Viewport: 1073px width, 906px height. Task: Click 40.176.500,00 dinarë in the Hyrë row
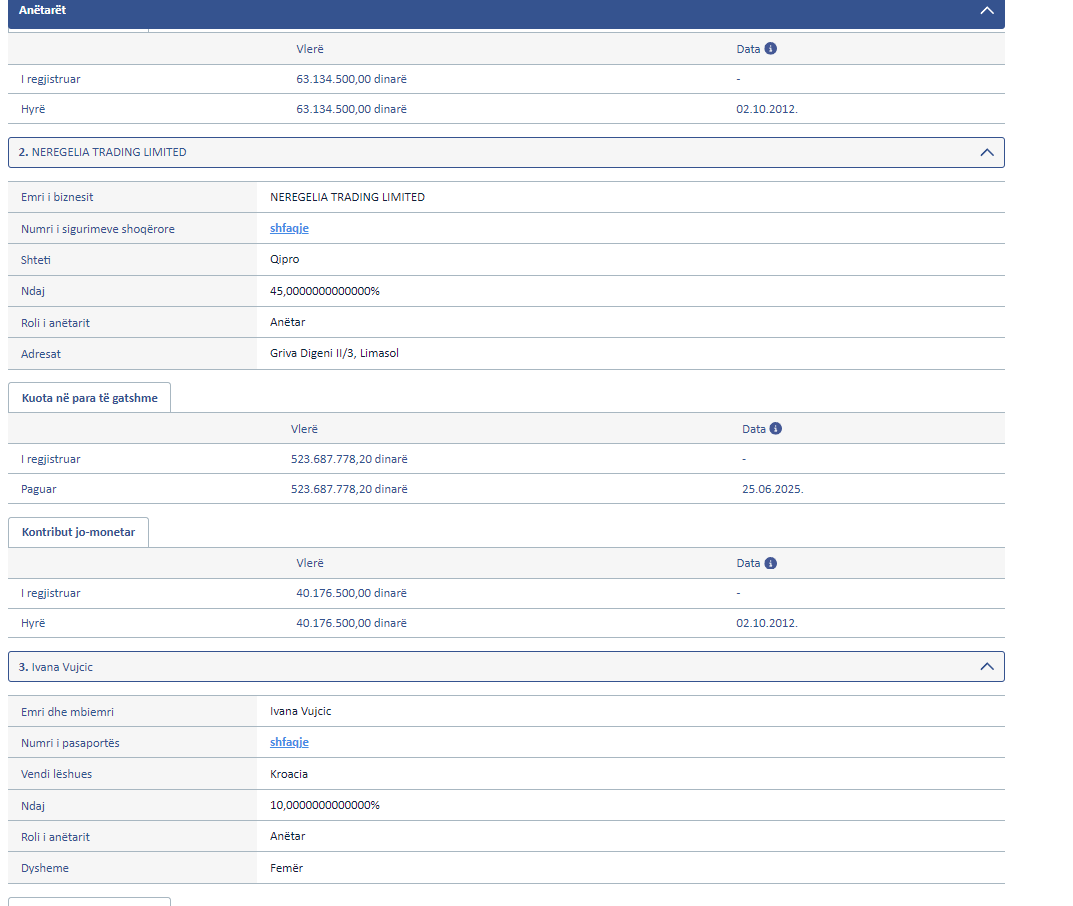pyautogui.click(x=351, y=623)
